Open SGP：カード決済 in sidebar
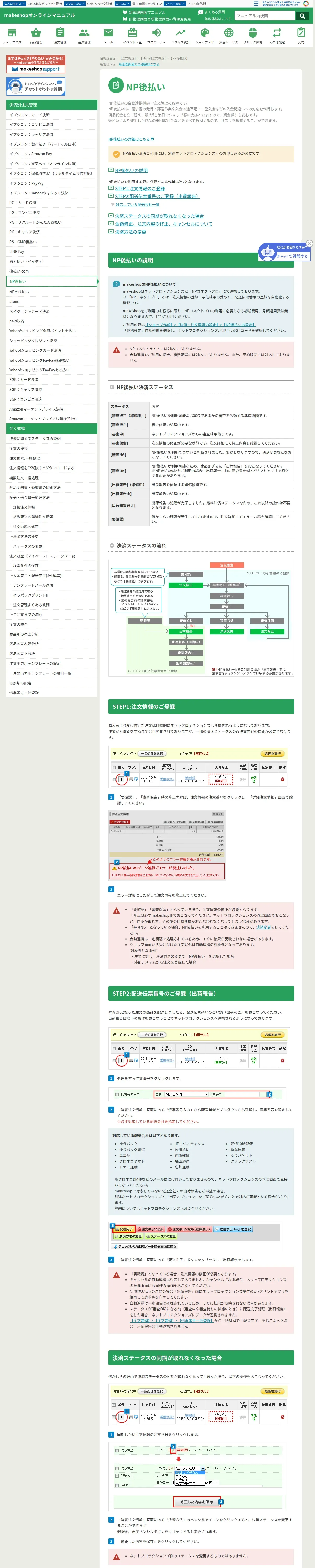 coord(52,379)
